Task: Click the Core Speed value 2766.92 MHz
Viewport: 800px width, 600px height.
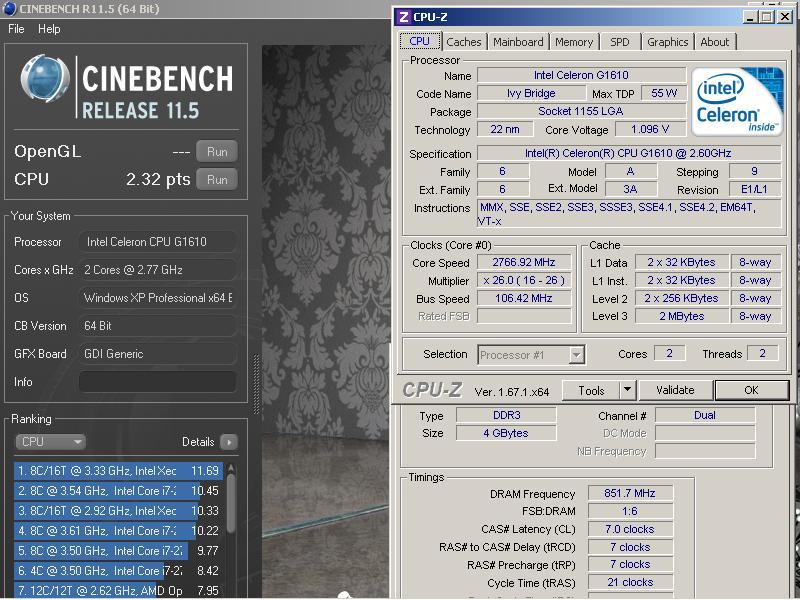Action: 524,262
